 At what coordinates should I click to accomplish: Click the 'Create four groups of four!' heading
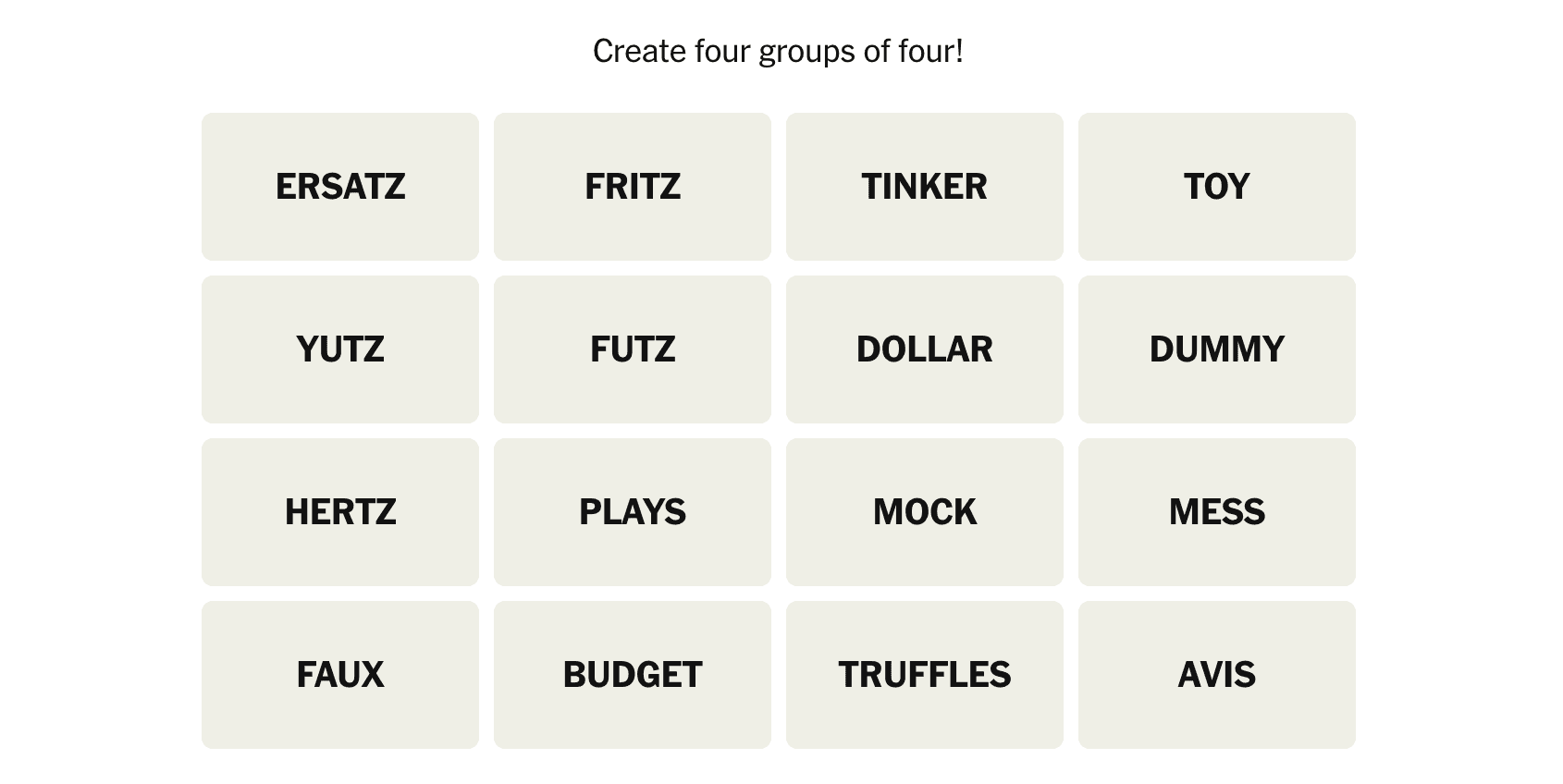click(778, 52)
